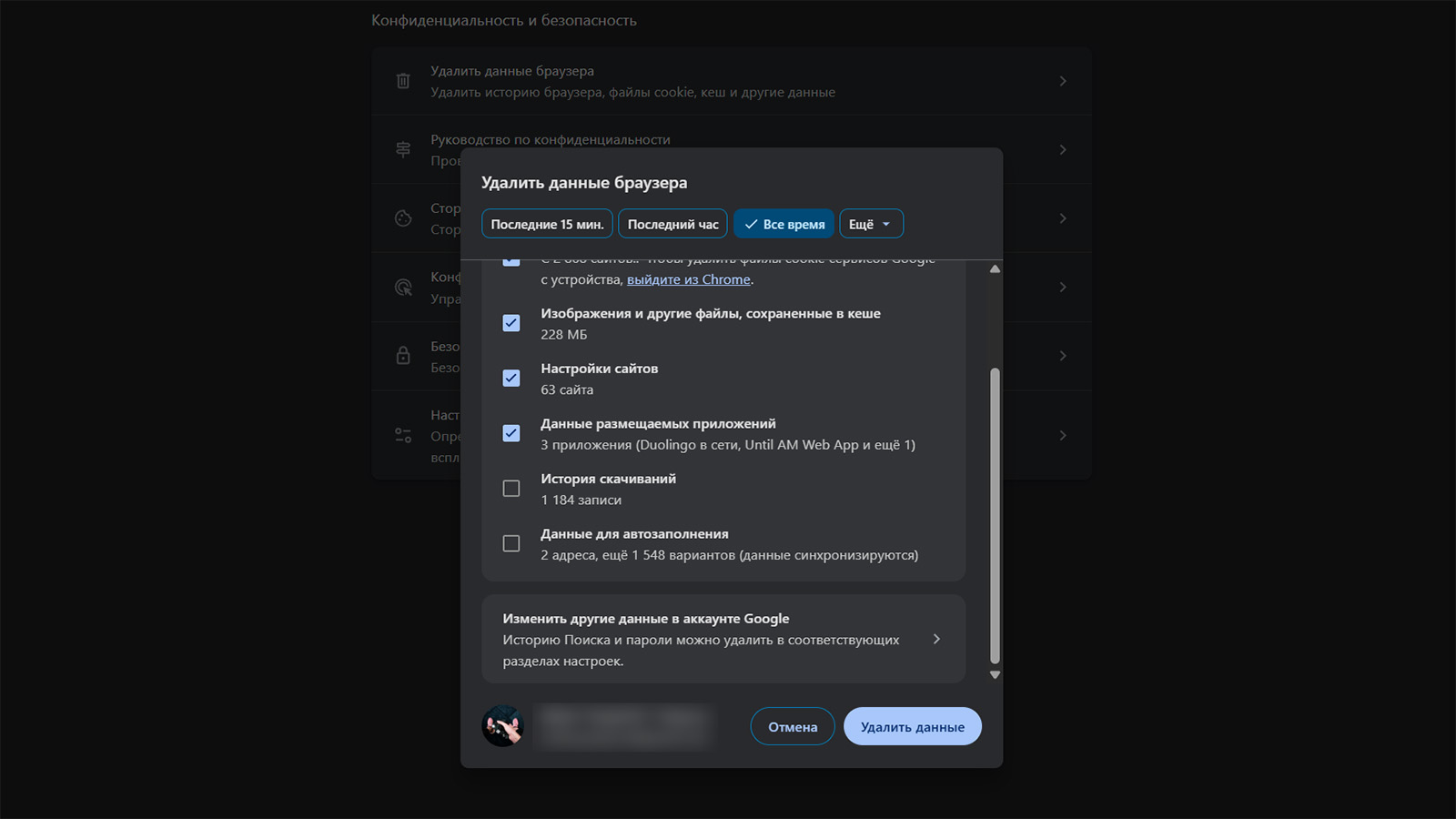Image resolution: width=1456 pixels, height=819 pixels.
Task: Enable the История скачиваний checkbox
Action: 511,489
